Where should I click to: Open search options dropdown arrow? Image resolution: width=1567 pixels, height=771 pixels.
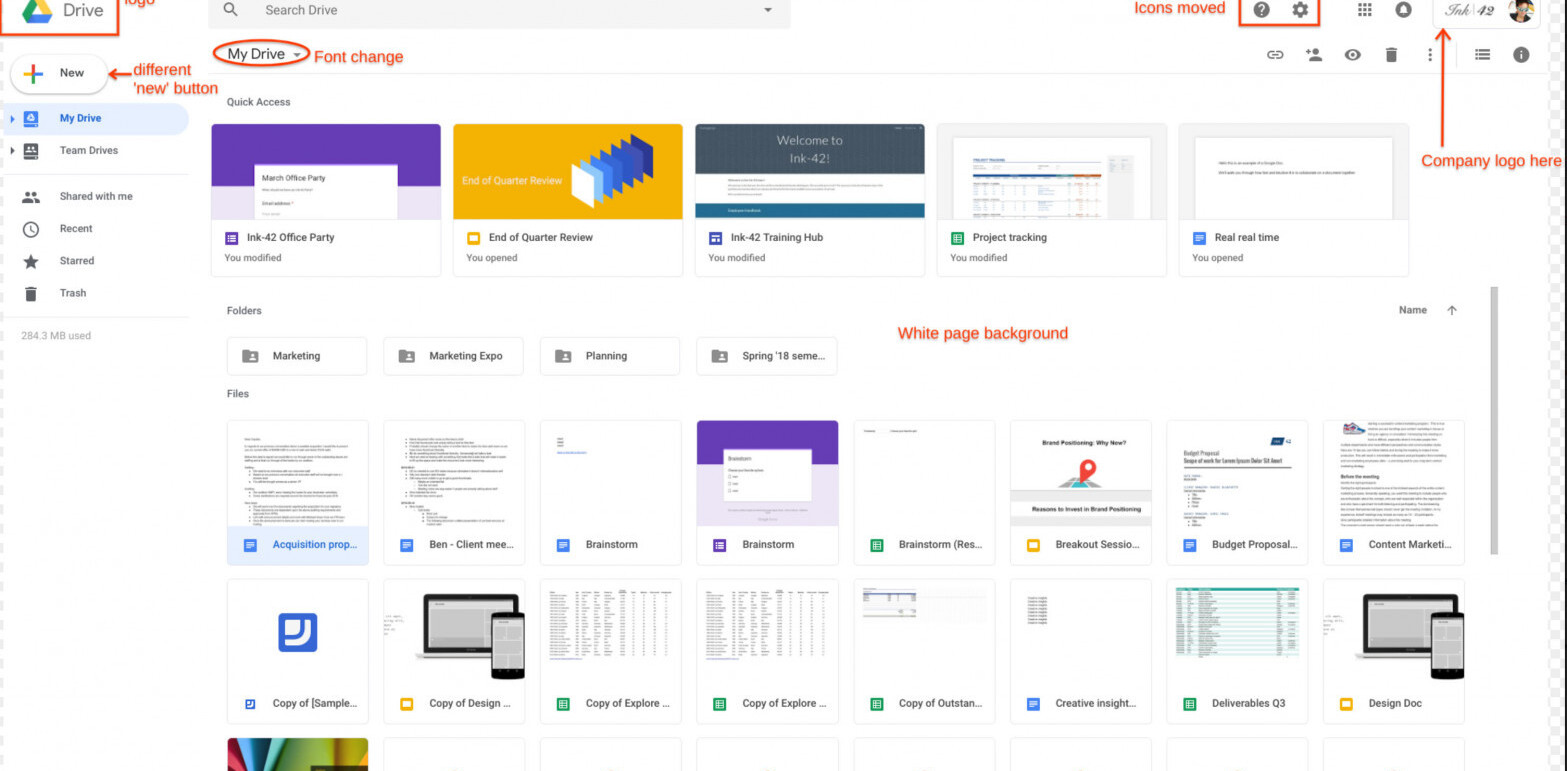767,10
